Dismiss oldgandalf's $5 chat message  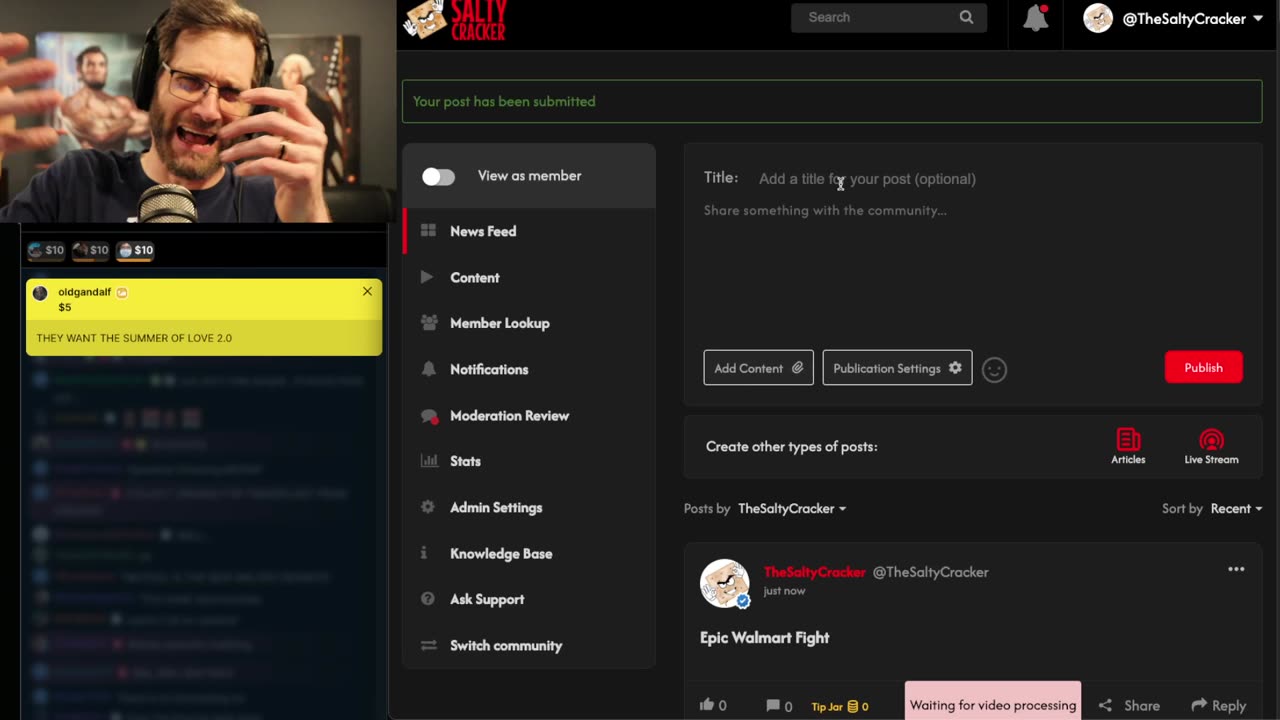(367, 291)
